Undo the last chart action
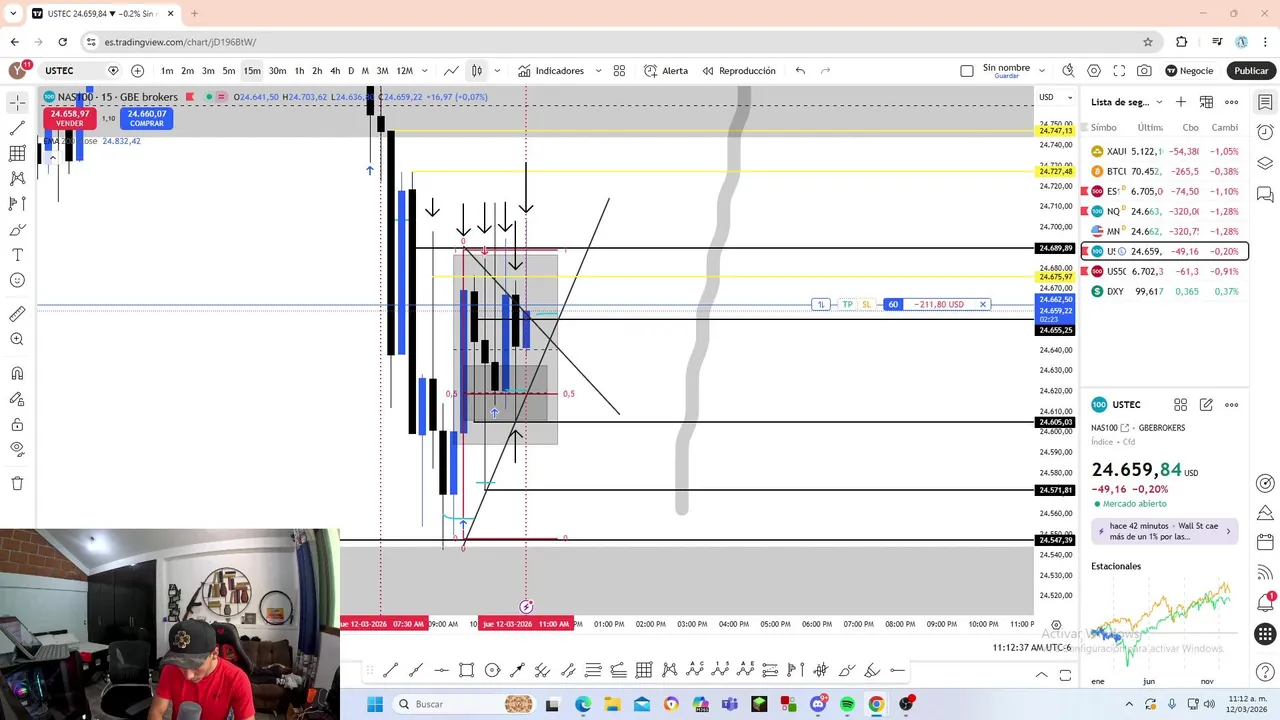Viewport: 1280px width, 720px height. [800, 71]
